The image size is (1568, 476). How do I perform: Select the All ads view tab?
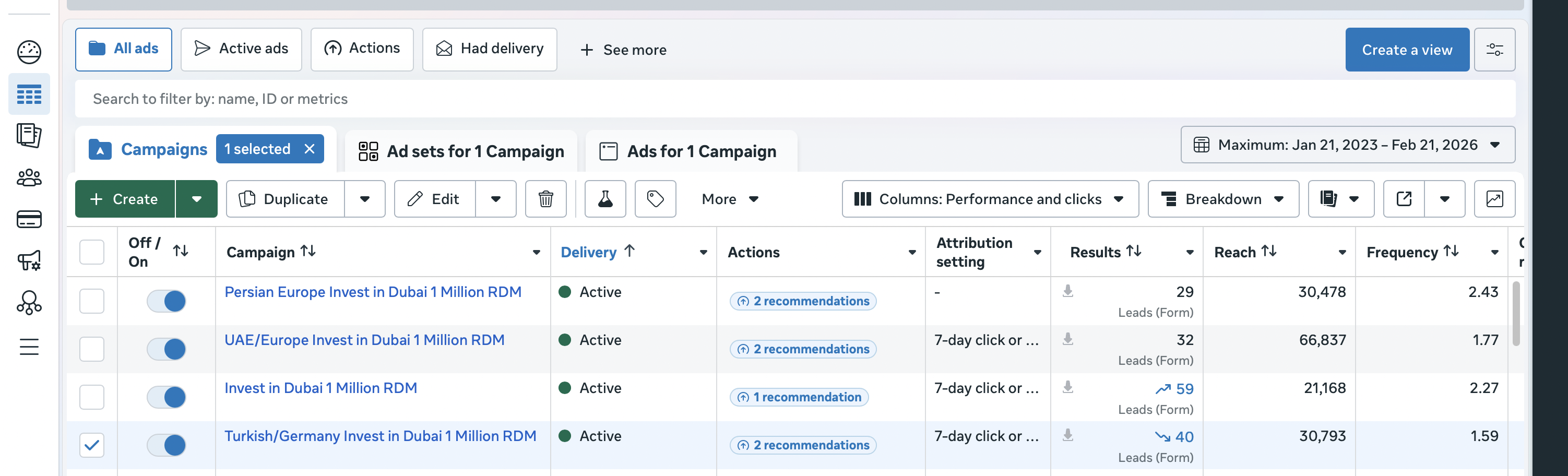pos(124,49)
